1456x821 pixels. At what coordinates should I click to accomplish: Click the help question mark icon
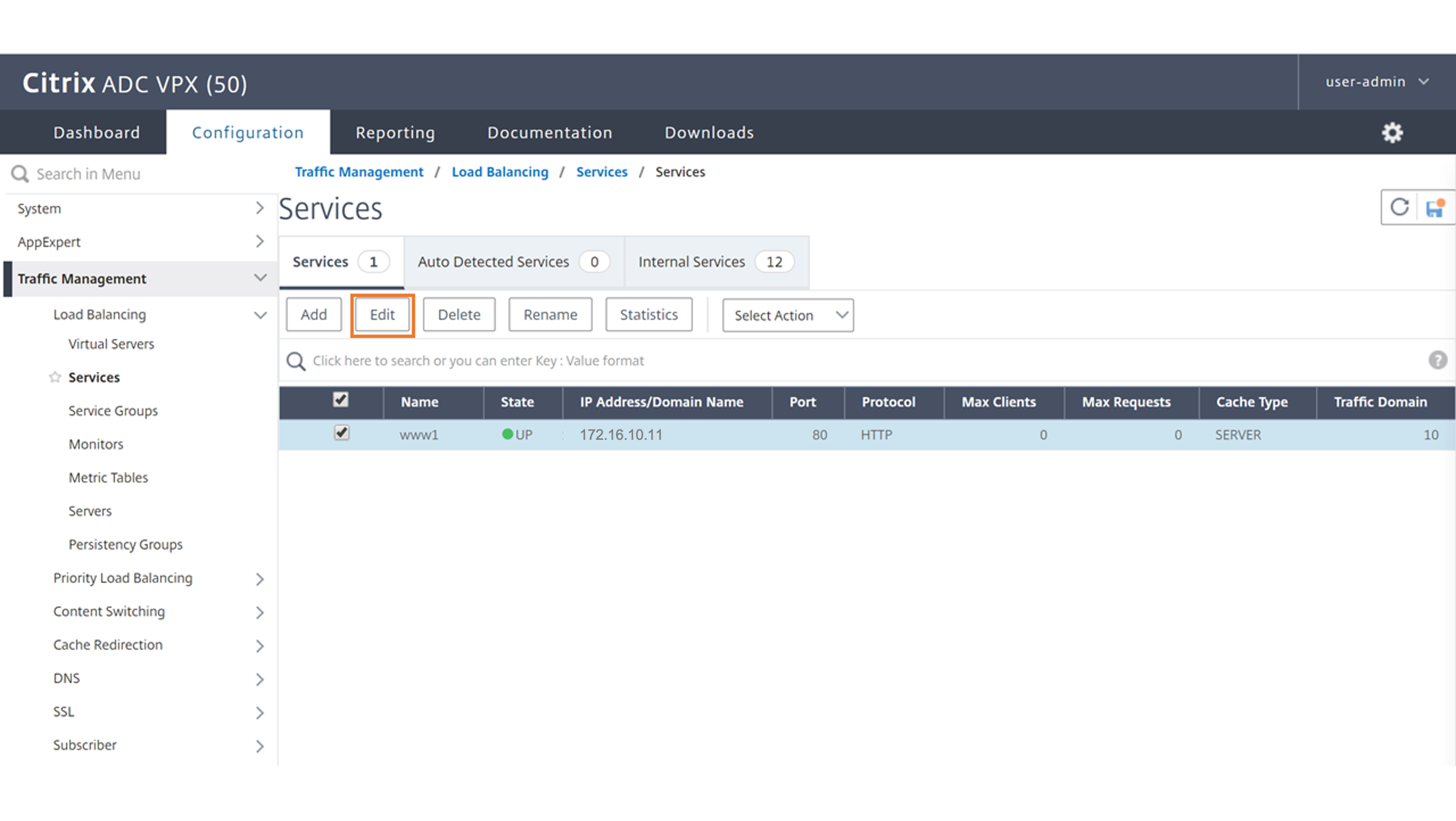(1437, 360)
